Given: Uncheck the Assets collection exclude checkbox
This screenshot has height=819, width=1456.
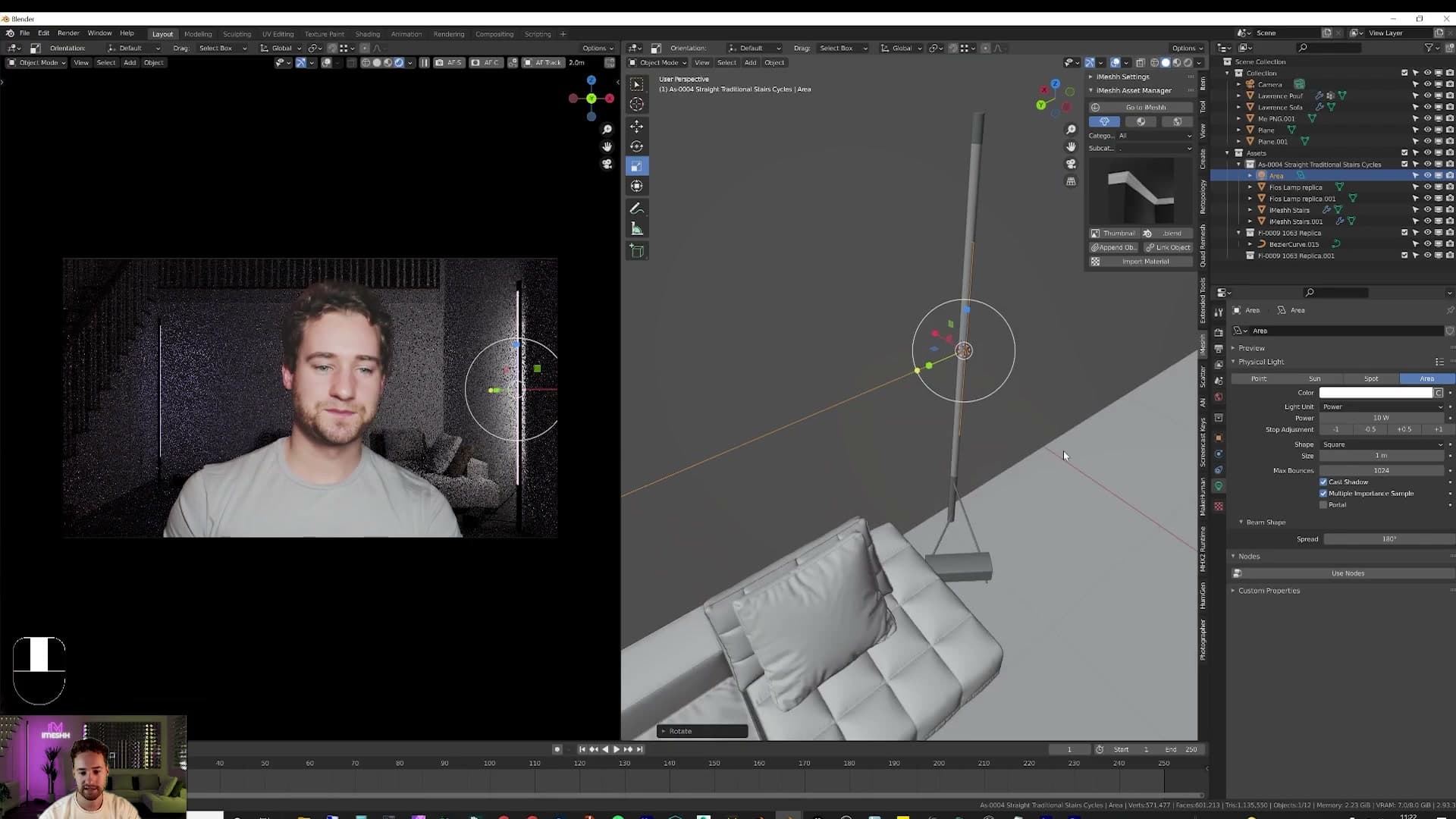Looking at the screenshot, I should tap(1404, 152).
